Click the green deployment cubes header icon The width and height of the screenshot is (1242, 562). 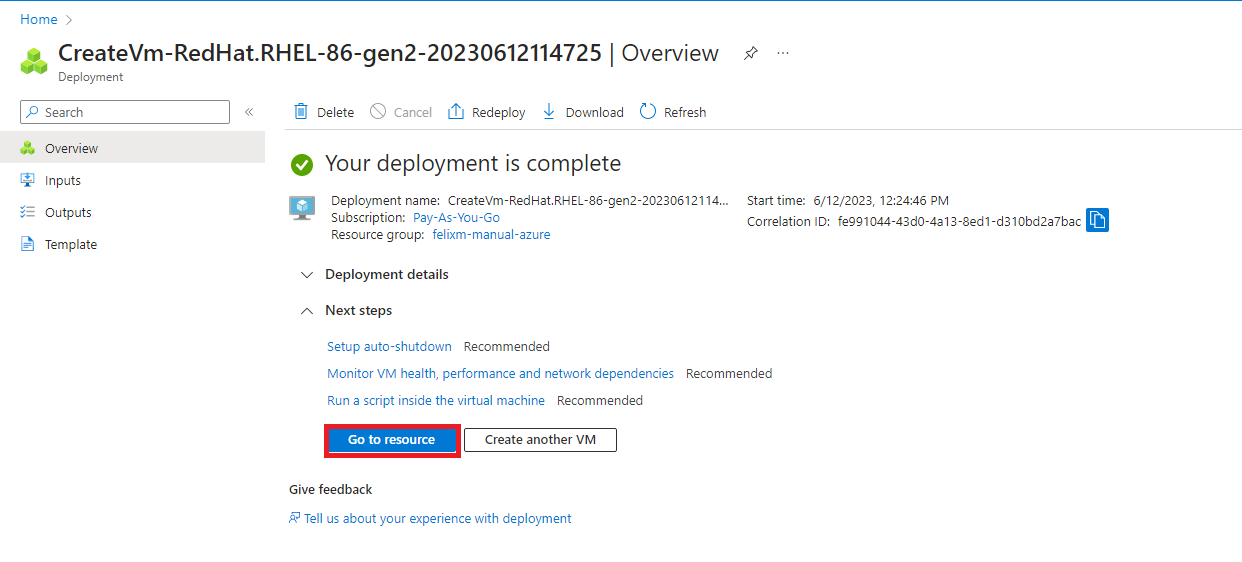[34, 61]
